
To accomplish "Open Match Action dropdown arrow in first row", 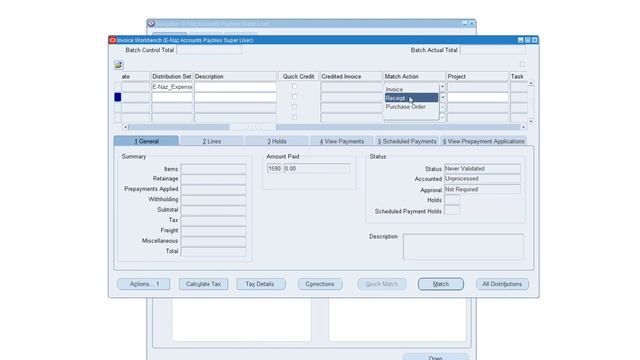I will (442, 87).
